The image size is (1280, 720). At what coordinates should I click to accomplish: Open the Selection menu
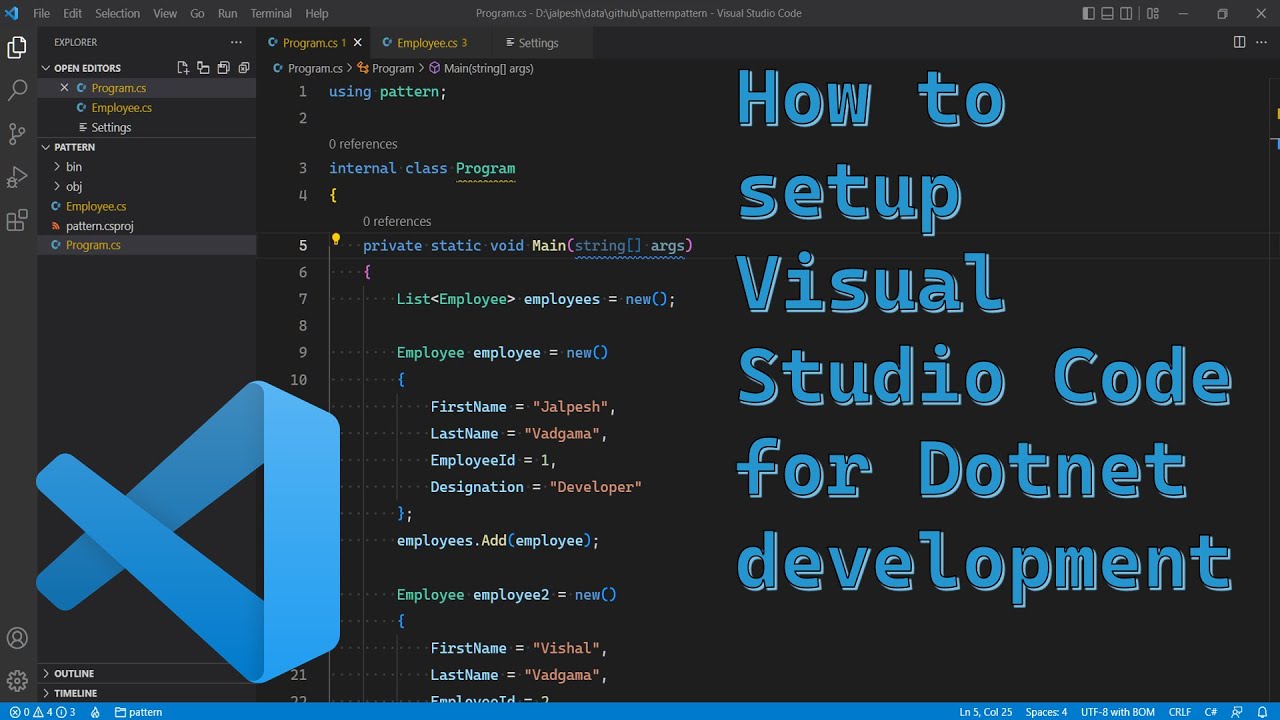(118, 13)
